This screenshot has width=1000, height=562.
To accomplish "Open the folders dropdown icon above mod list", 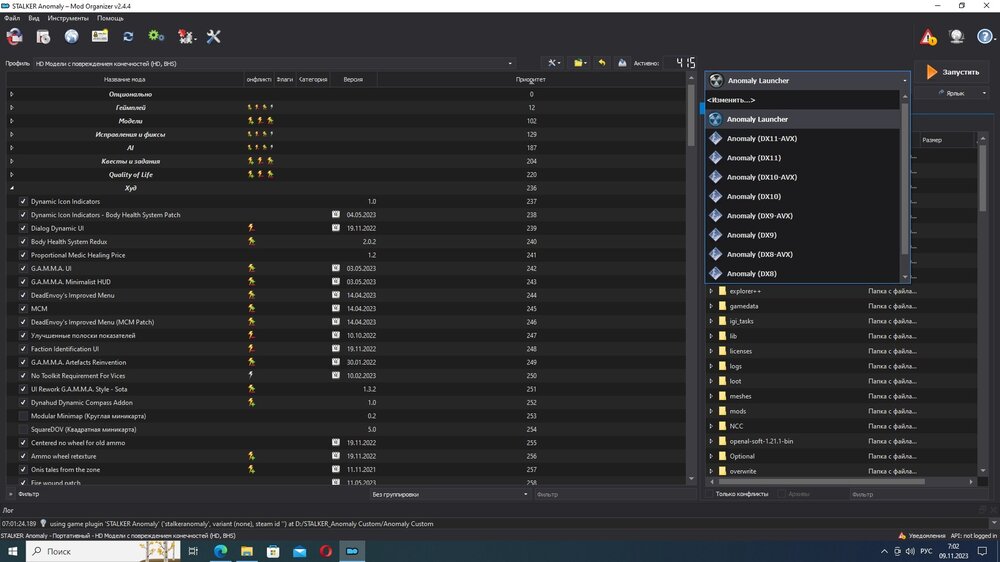I will coord(579,63).
